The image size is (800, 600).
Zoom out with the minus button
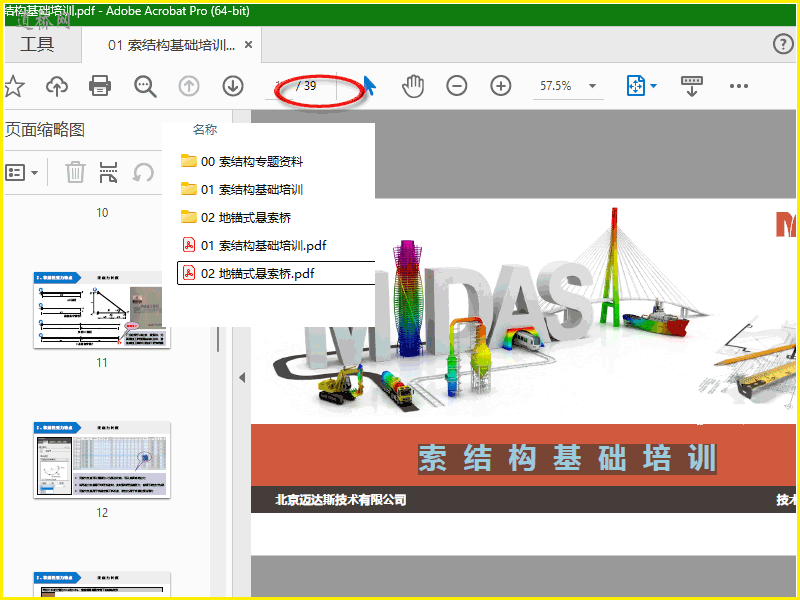click(457, 86)
